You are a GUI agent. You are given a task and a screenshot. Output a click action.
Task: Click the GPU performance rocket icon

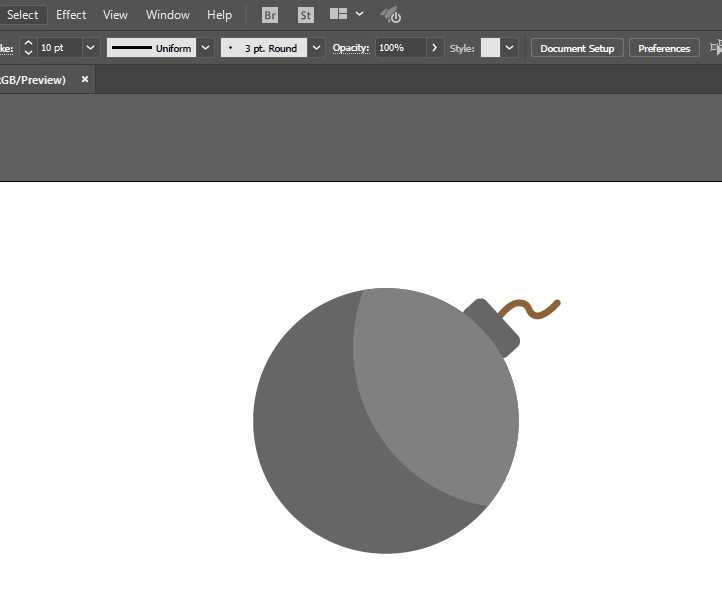[x=391, y=15]
